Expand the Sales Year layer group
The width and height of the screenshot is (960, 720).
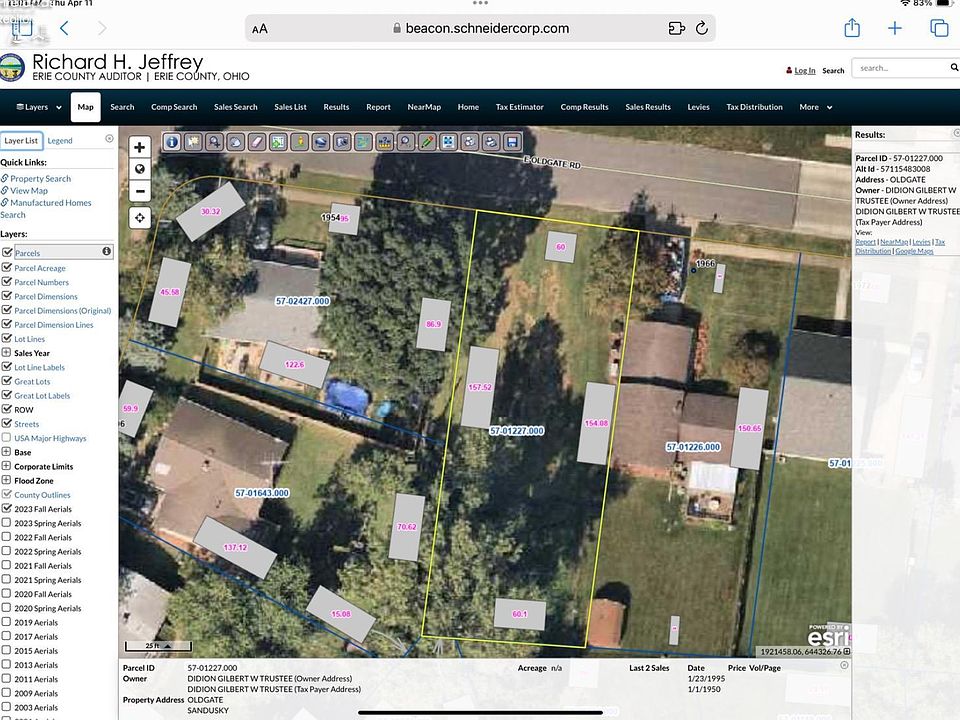6,353
